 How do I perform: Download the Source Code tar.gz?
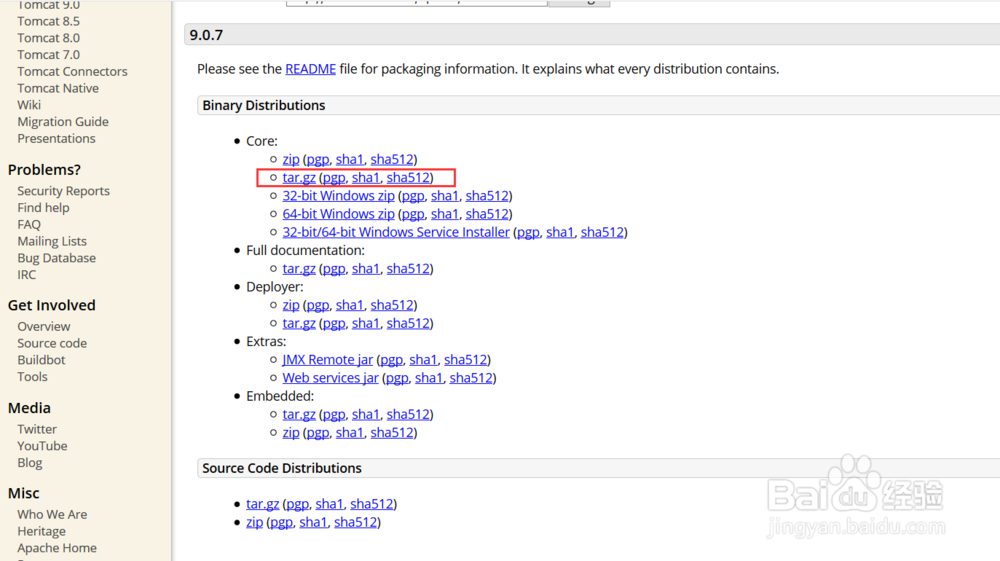[262, 504]
